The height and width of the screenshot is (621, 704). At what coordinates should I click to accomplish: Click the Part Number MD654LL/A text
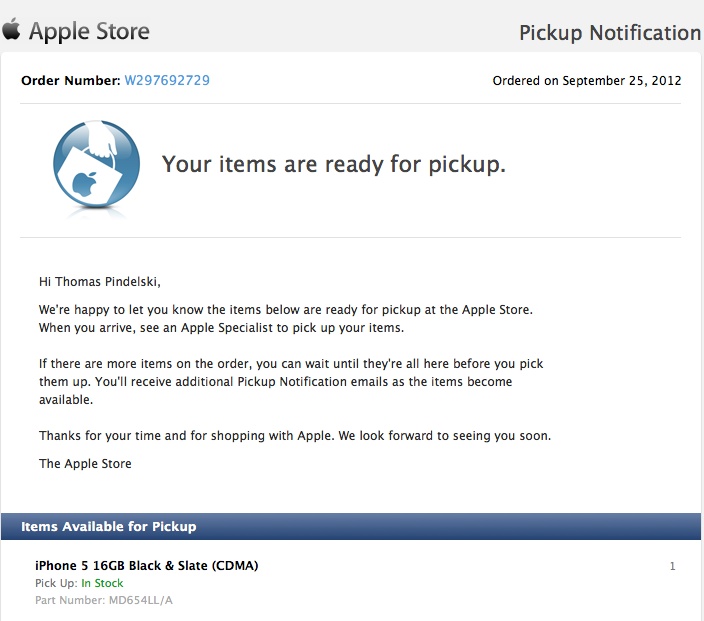coord(104,600)
